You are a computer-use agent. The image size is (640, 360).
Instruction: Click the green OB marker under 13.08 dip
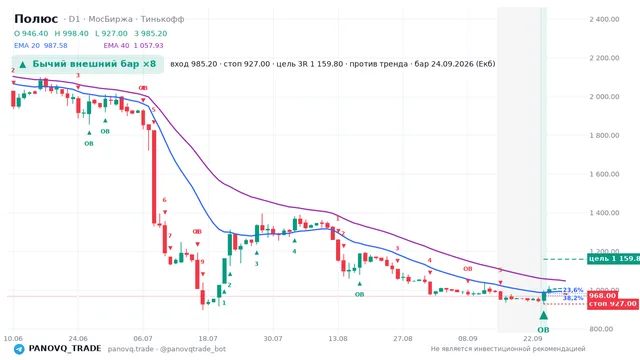pos(359,294)
